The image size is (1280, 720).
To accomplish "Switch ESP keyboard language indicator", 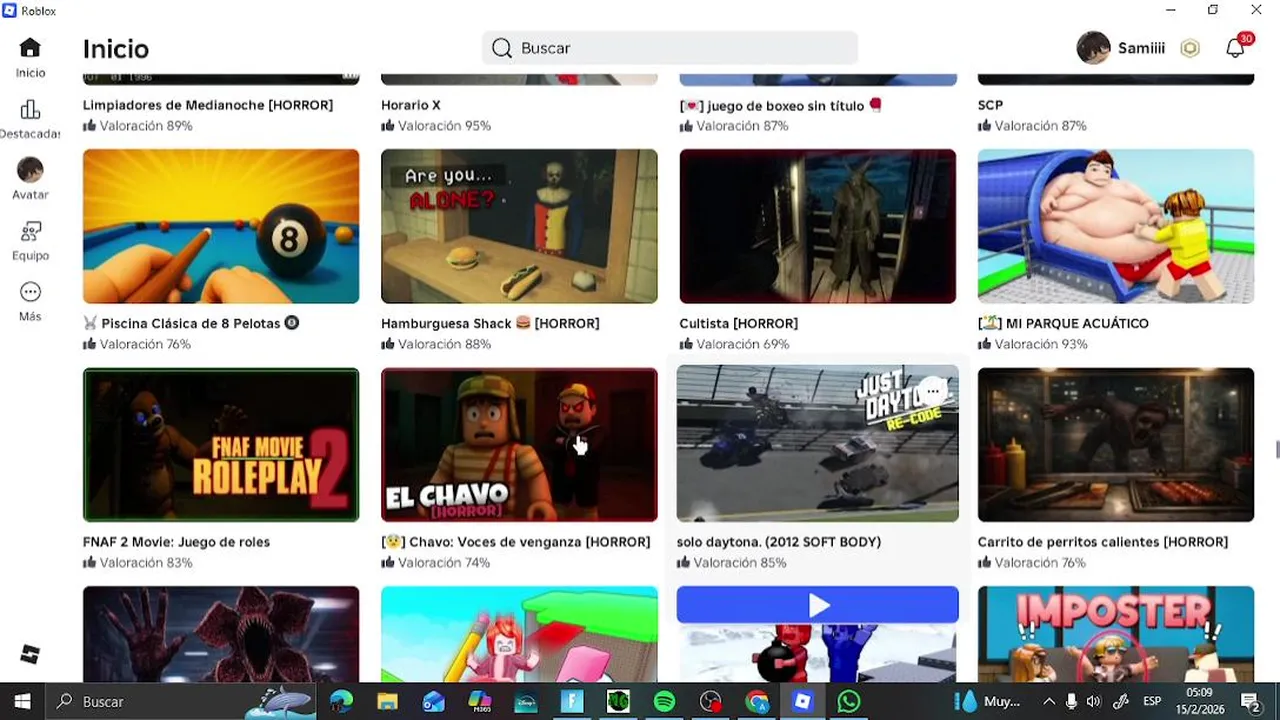I will point(1152,702).
